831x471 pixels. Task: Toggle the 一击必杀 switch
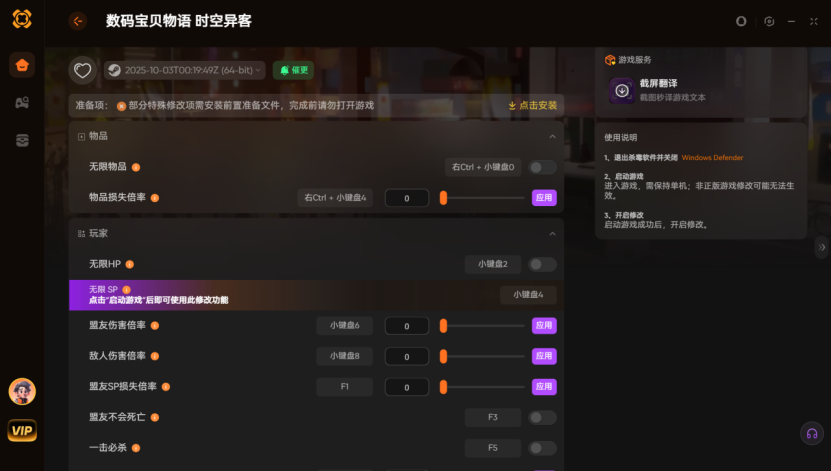[x=542, y=448]
